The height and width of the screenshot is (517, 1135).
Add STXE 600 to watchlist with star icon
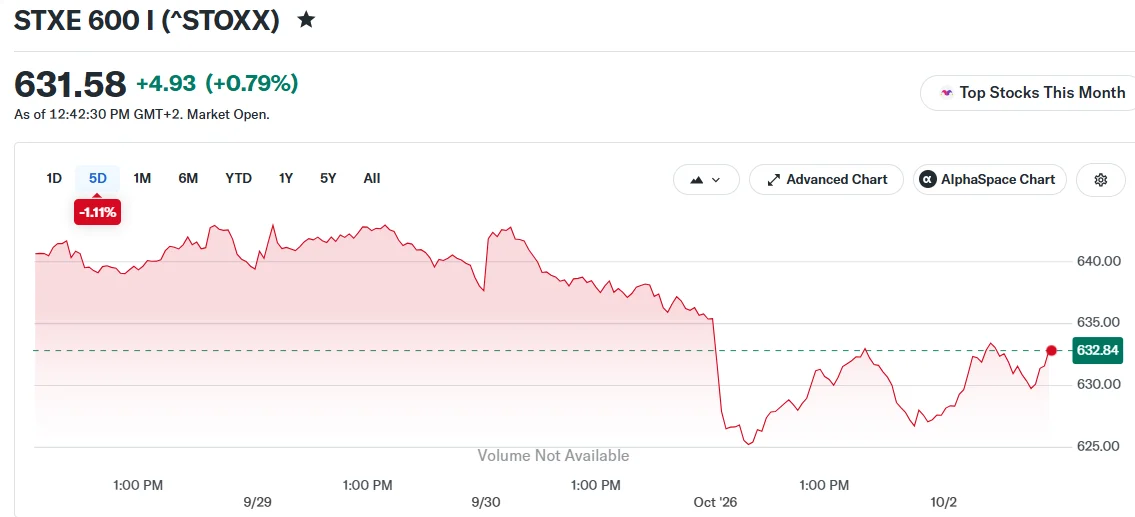pos(306,20)
